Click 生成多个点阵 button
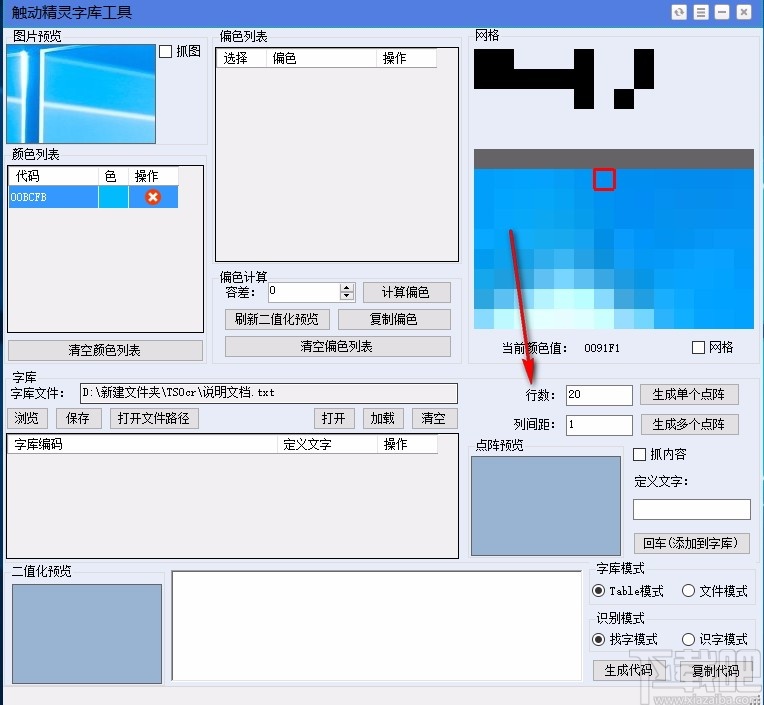This screenshot has width=764, height=705. tap(689, 424)
